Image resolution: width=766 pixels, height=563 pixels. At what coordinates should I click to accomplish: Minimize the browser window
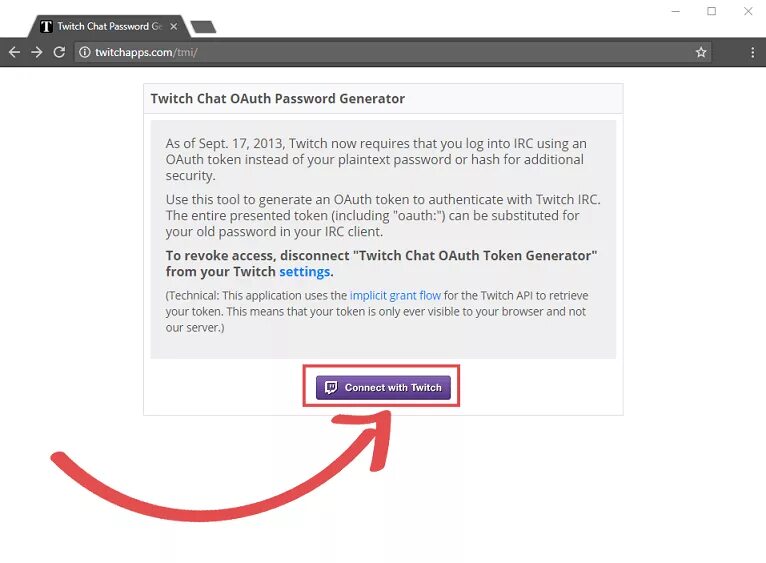coord(675,11)
